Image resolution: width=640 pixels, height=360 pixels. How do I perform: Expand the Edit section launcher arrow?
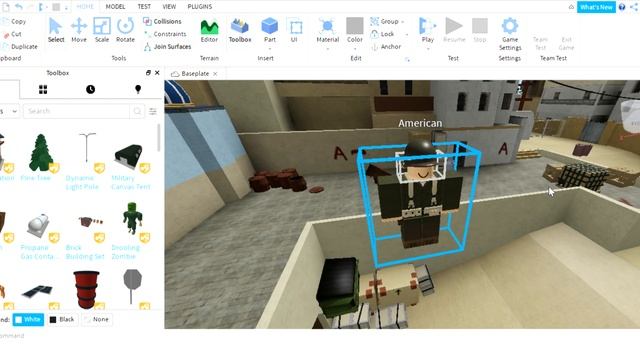pyautogui.click(x=407, y=60)
